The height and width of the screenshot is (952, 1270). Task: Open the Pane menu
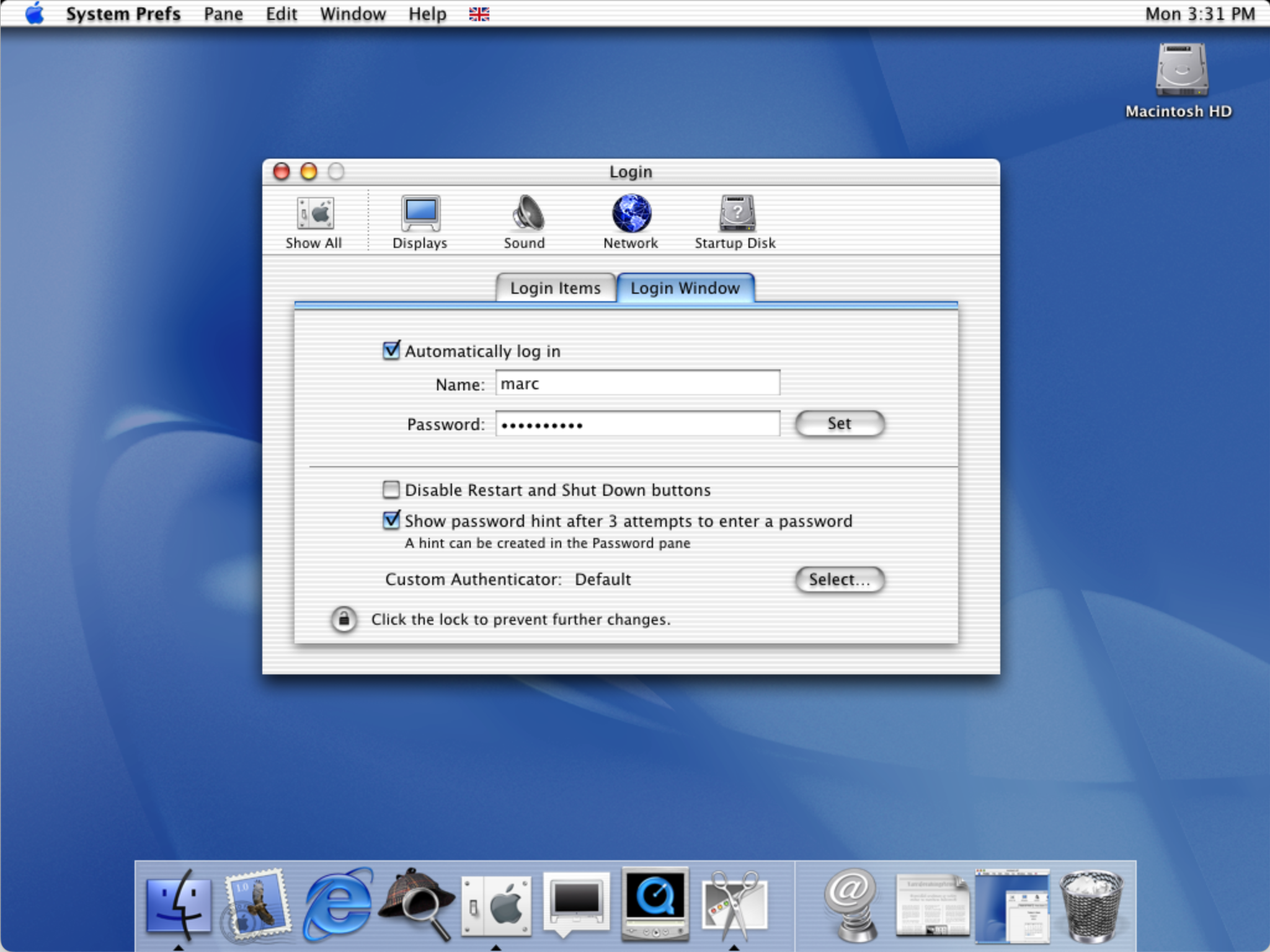pos(223,14)
